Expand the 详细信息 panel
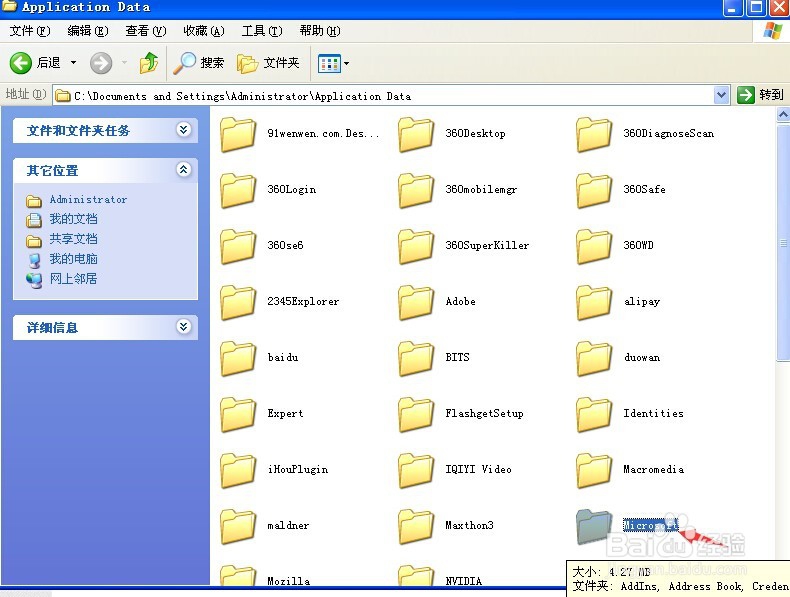 (x=183, y=327)
